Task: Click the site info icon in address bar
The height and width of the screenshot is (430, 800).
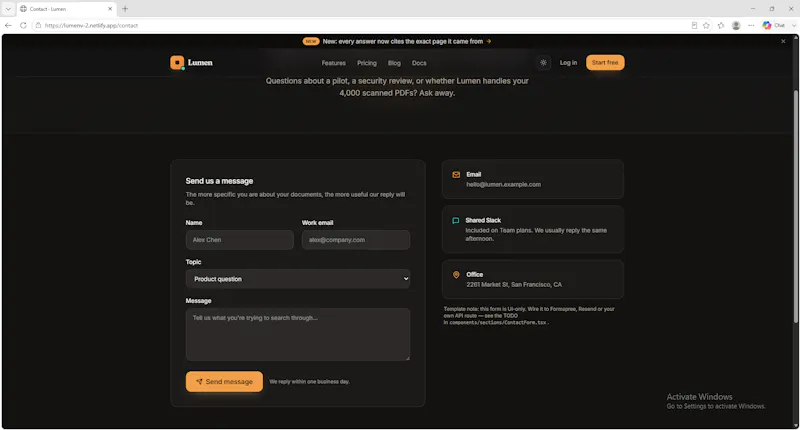Action: tap(38, 25)
